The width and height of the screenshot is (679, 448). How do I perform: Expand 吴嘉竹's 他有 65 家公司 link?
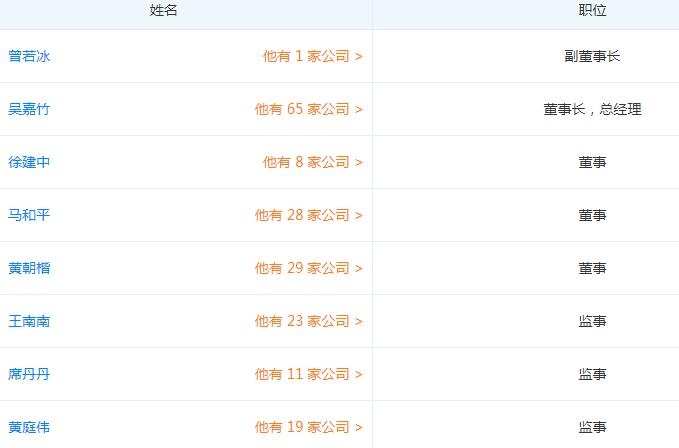308,110
